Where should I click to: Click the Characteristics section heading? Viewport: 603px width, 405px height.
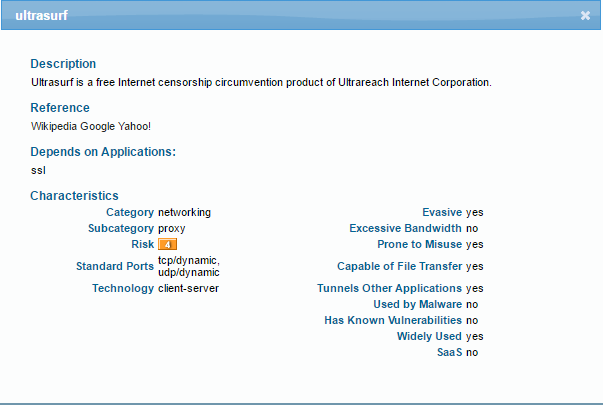(74, 196)
